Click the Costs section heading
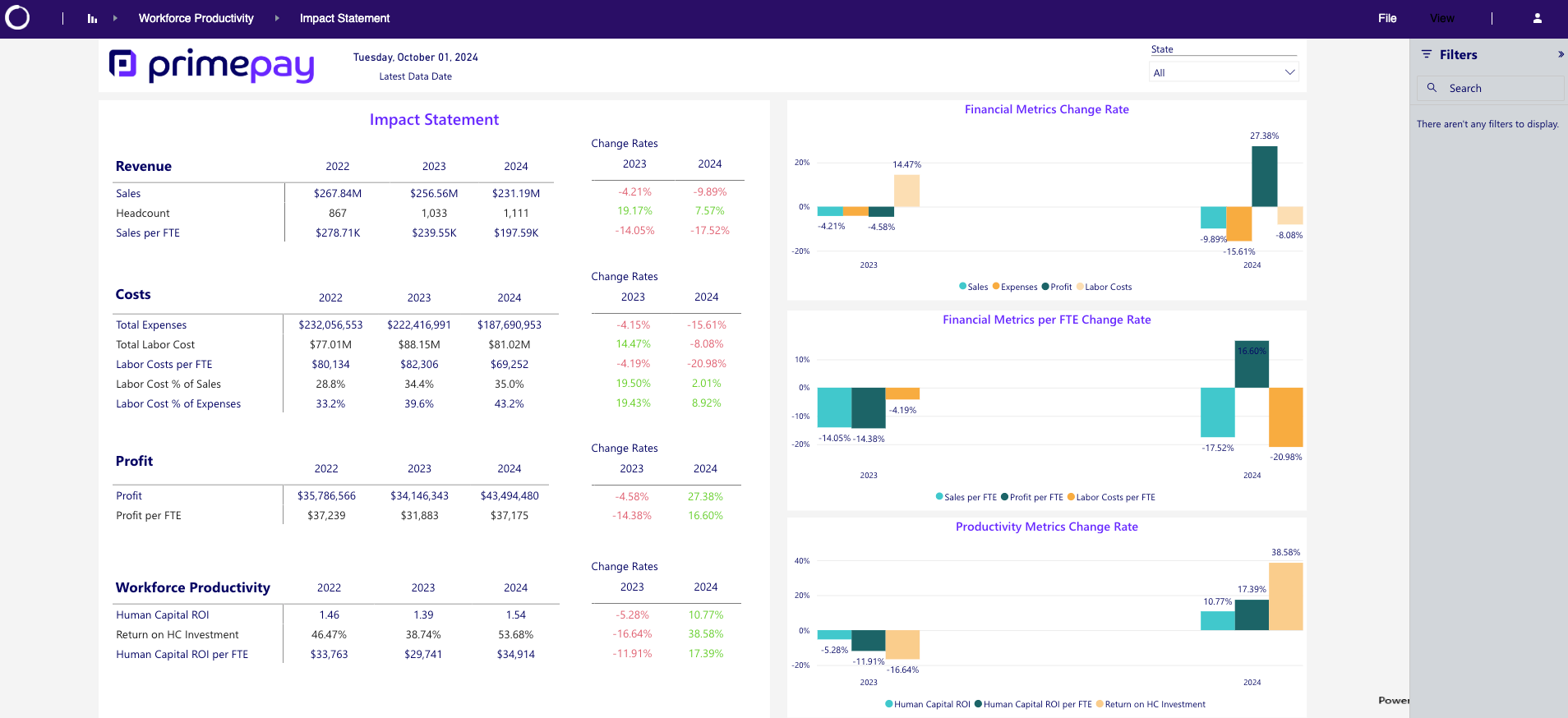 pyautogui.click(x=133, y=294)
